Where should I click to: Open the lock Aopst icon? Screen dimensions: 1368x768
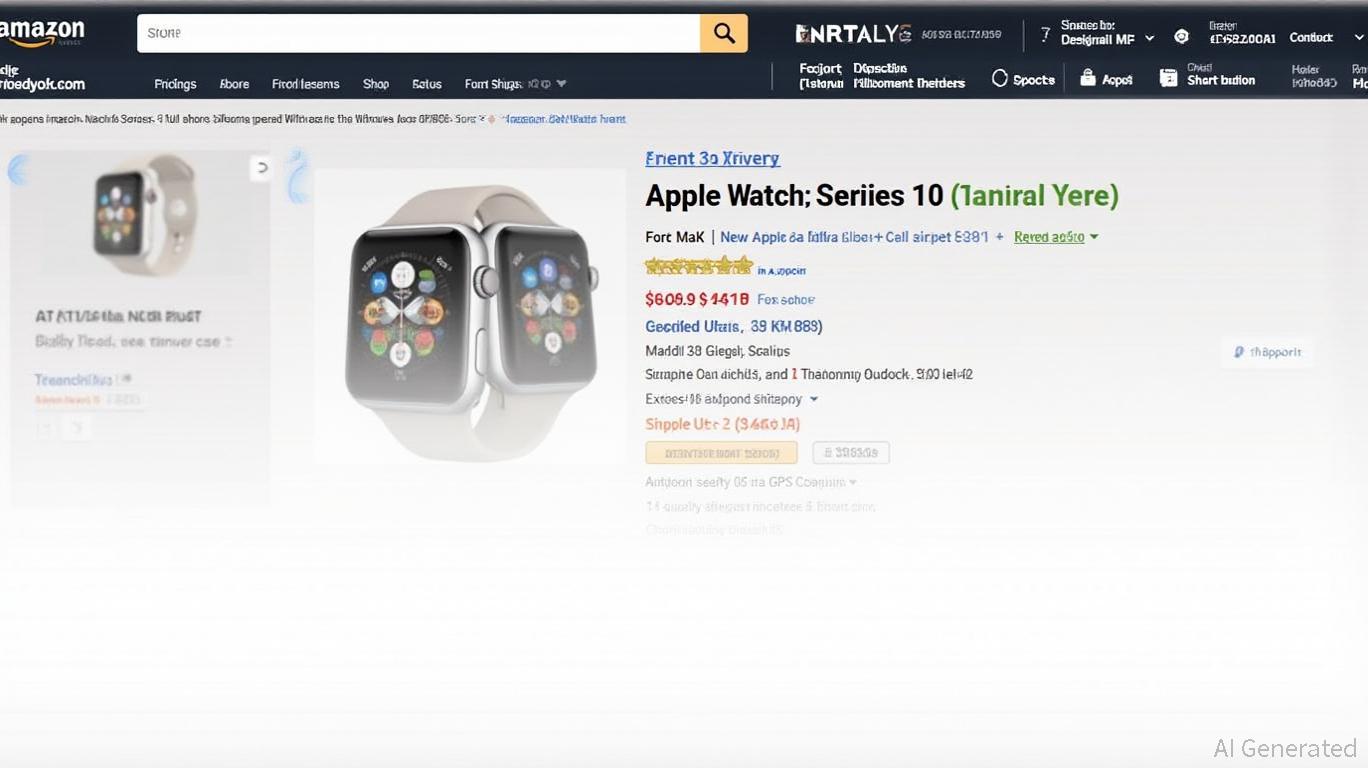1088,78
